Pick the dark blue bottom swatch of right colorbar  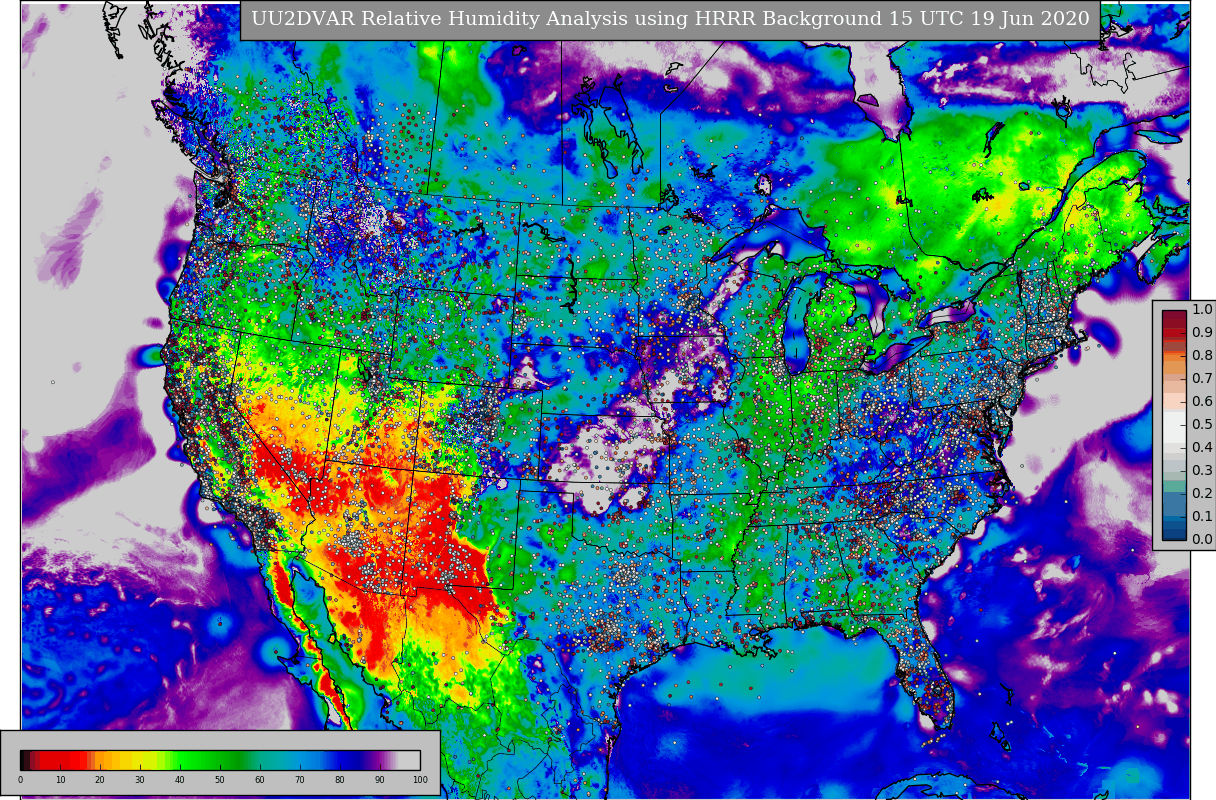tap(1174, 534)
